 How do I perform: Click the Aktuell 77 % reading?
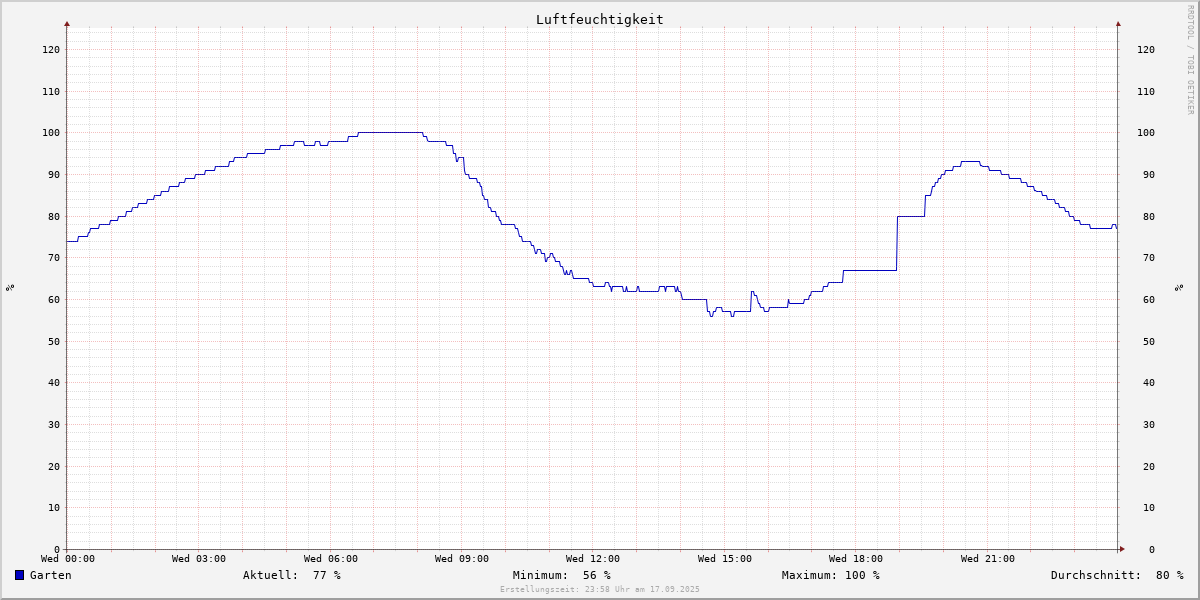[291, 575]
